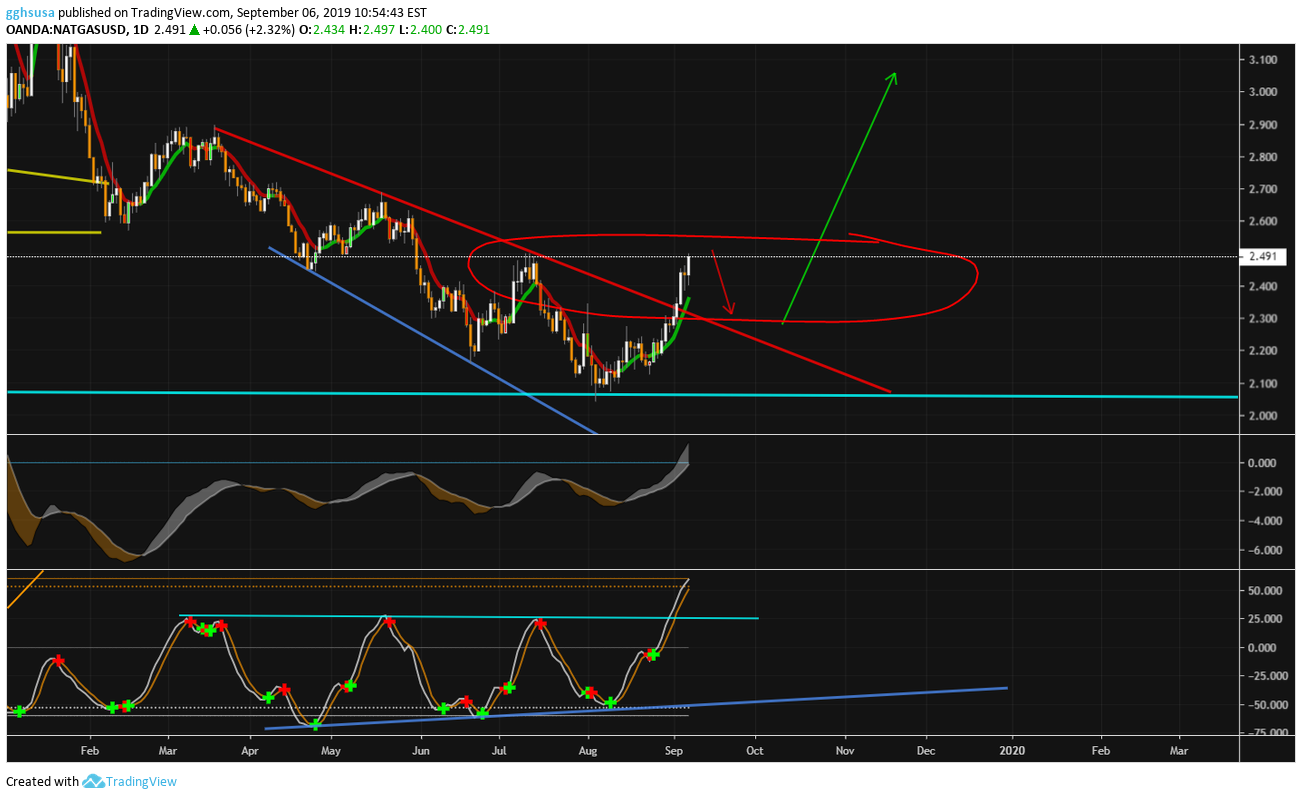
Task: Click the 2.000 price axis label
Action: [1263, 416]
